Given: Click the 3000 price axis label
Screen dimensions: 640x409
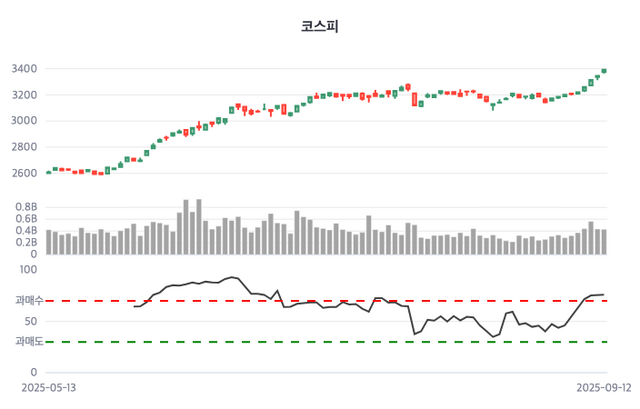Looking at the screenshot, I should 24,121.
